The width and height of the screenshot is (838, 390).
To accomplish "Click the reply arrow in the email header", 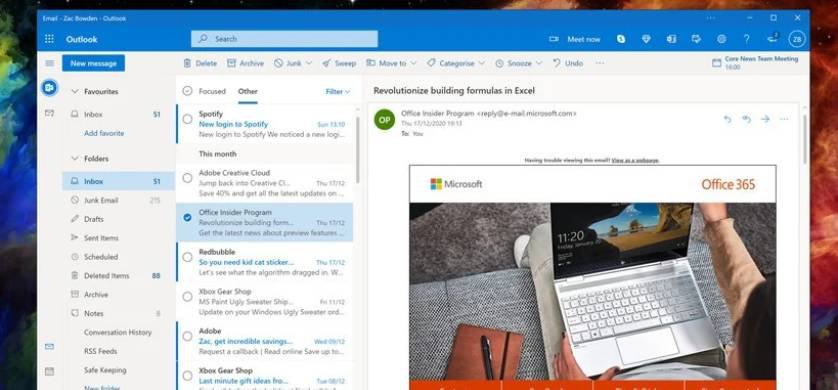I will click(727, 119).
